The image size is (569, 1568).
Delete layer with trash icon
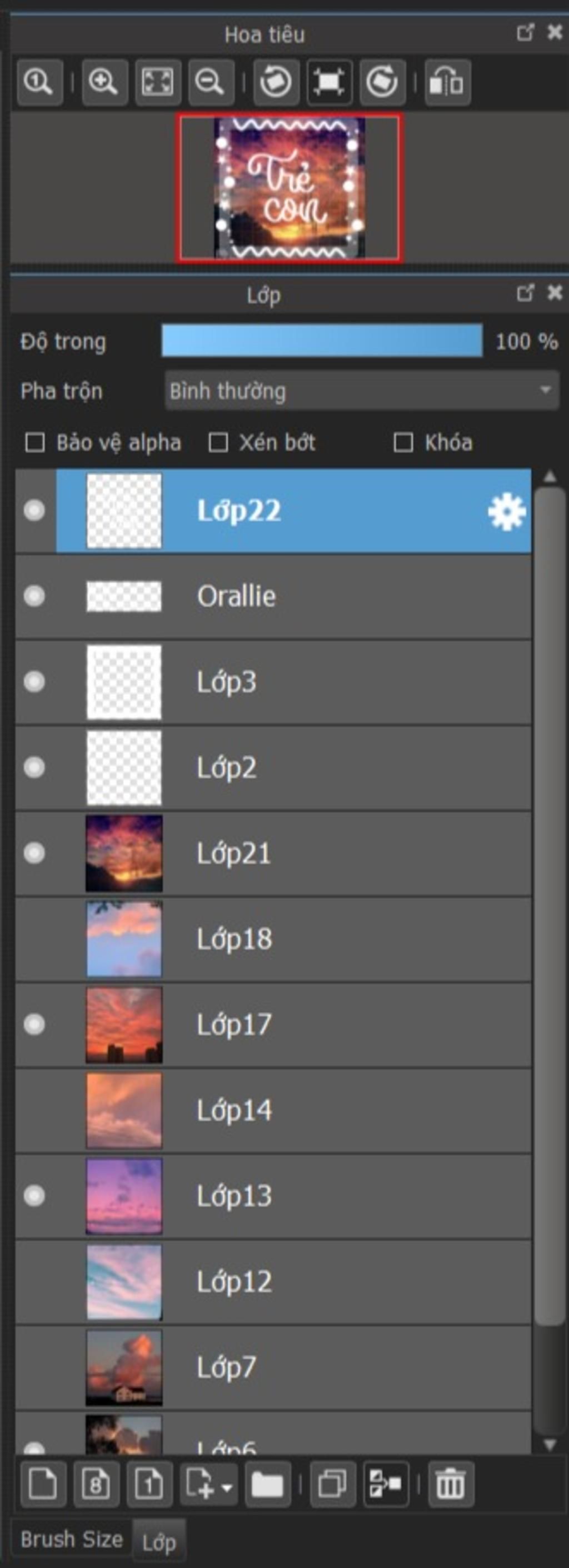[450, 1484]
